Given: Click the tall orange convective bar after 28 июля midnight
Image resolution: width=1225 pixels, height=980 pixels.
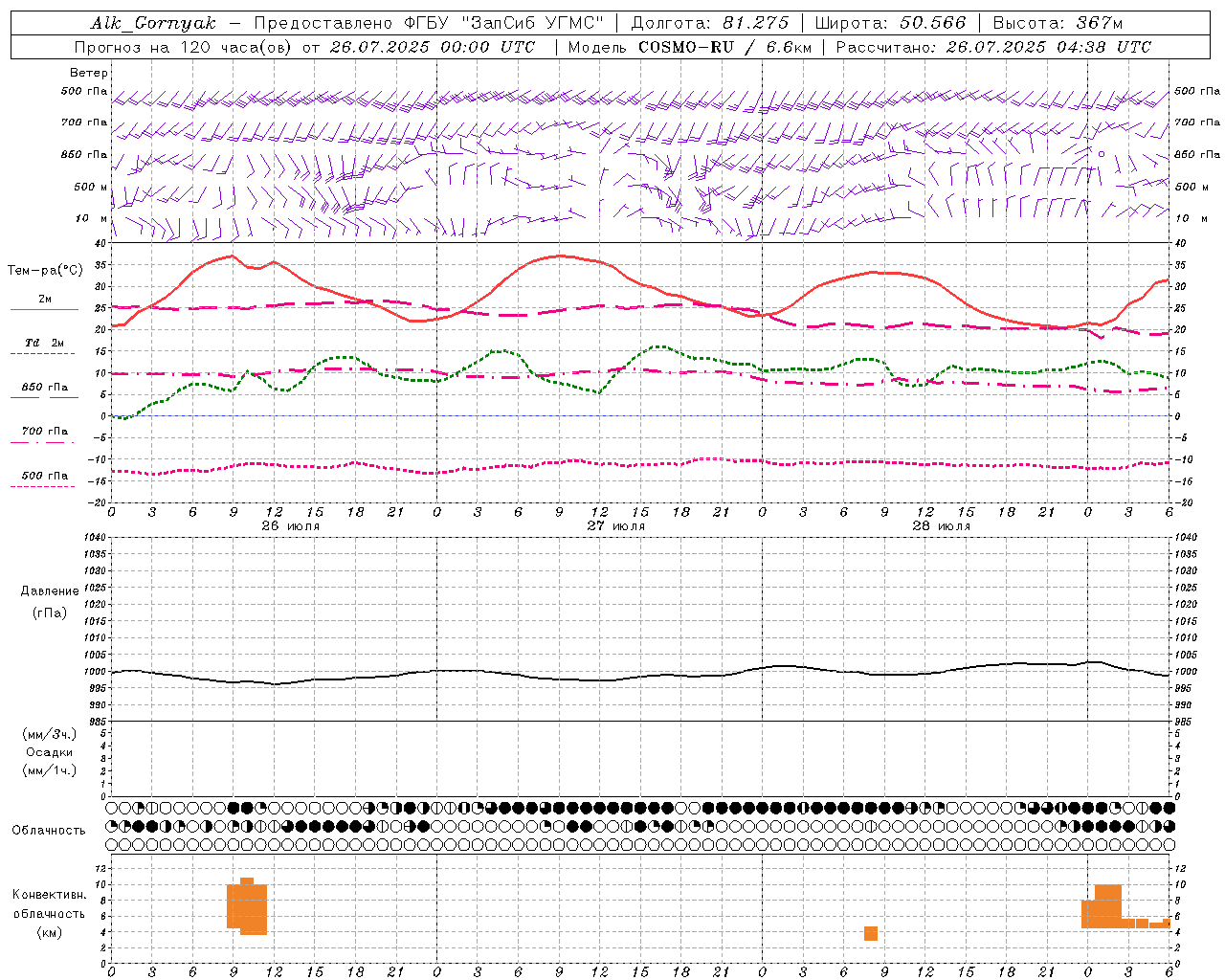Looking at the screenshot, I should 1108,905.
